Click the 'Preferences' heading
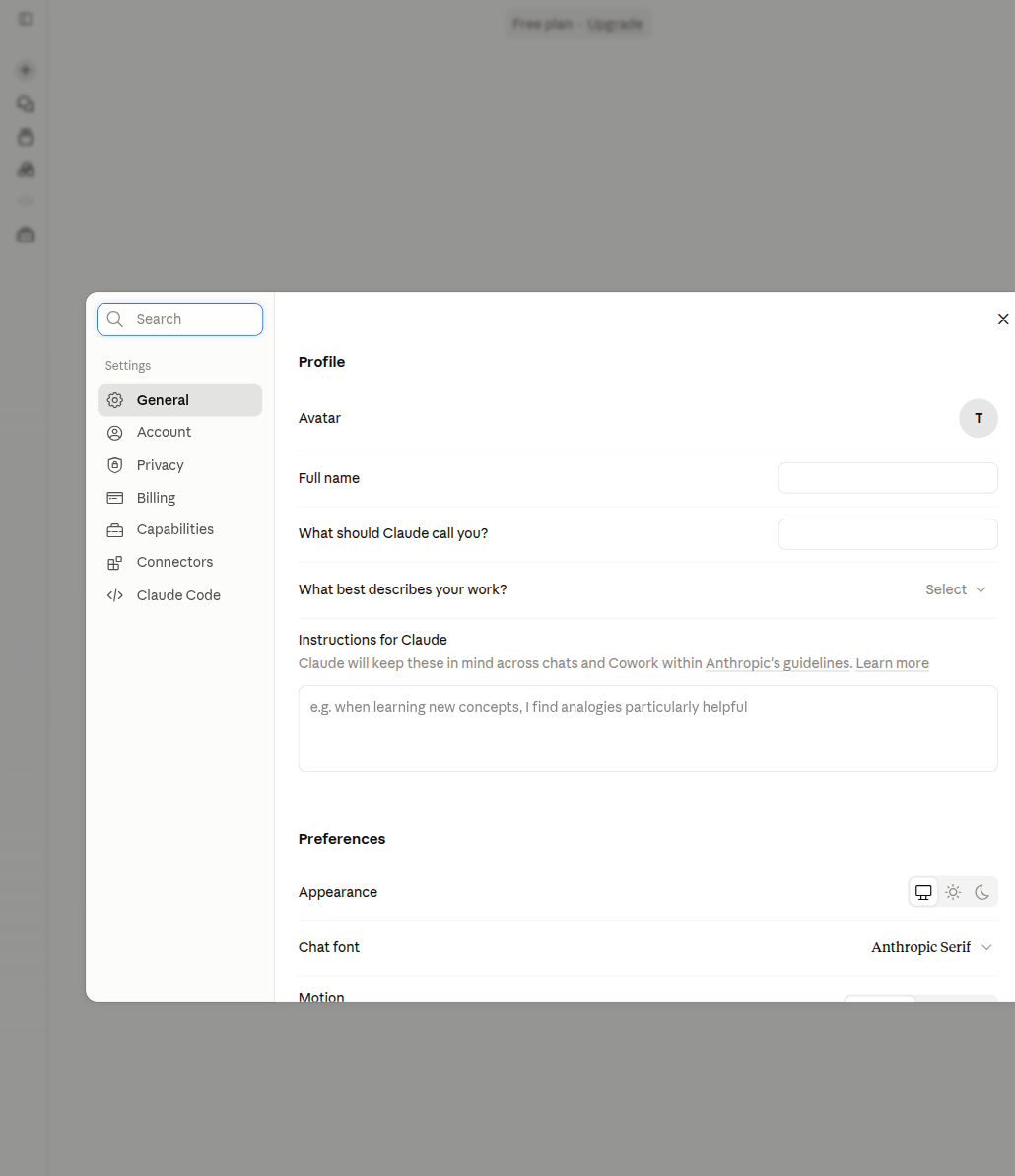This screenshot has height=1176, width=1015. click(342, 839)
